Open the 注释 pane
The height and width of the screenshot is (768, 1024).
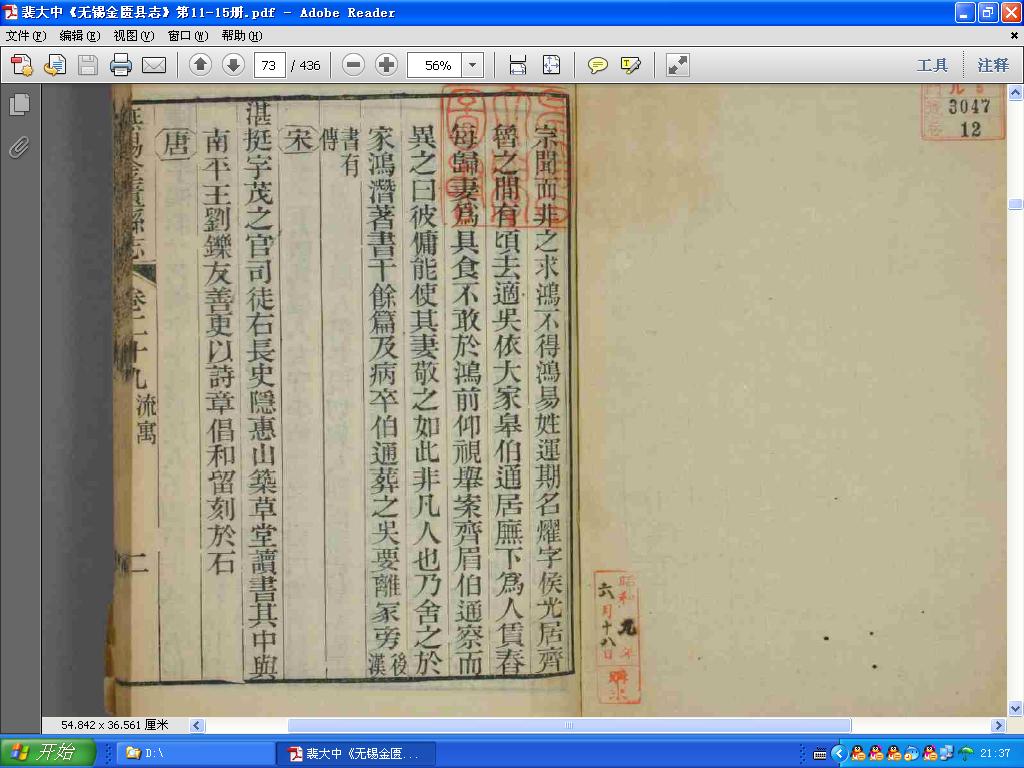click(993, 65)
